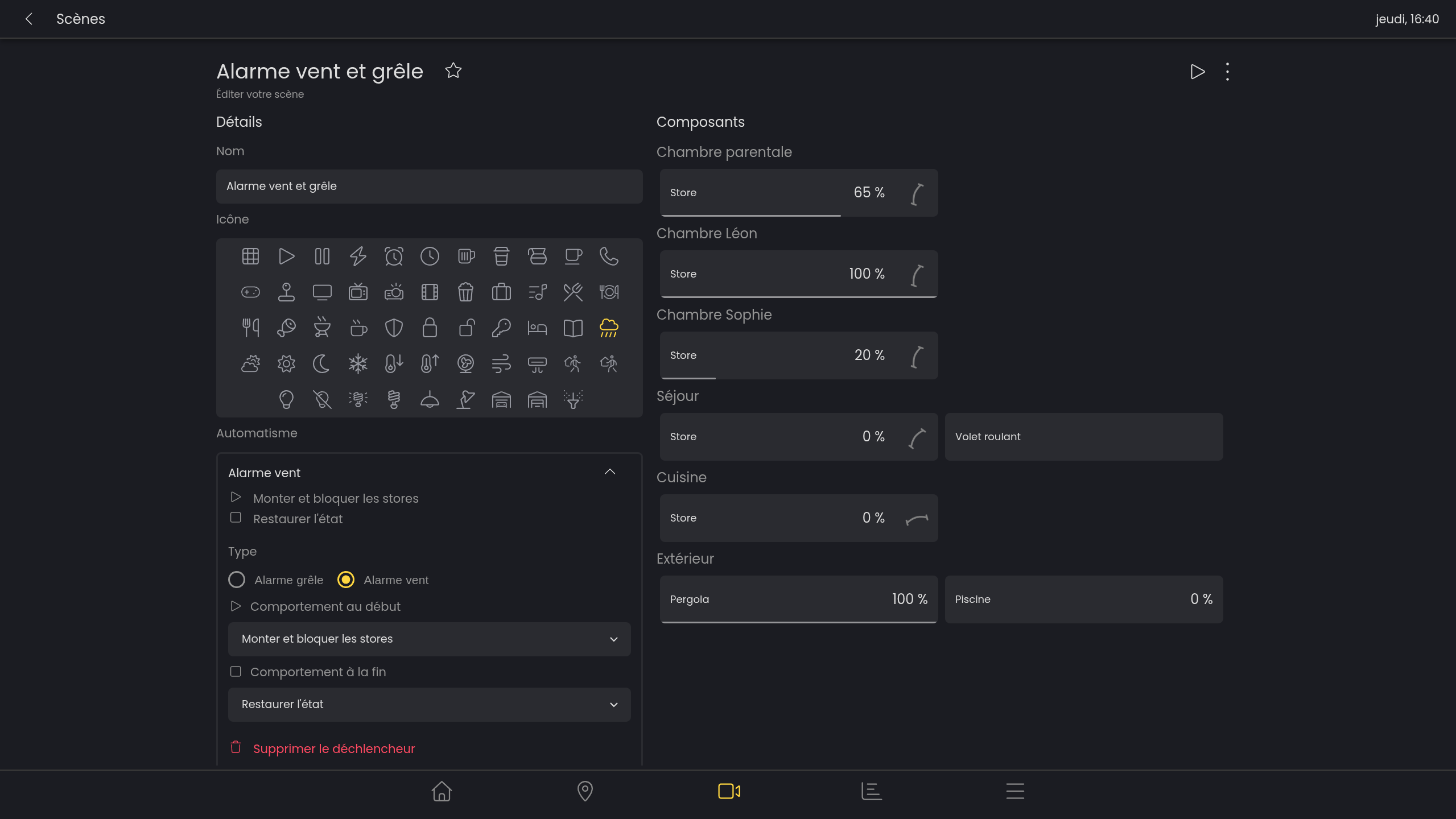Open the Monter et bloquer les stores dropdown
Viewport: 1456px width, 819px height.
click(429, 639)
